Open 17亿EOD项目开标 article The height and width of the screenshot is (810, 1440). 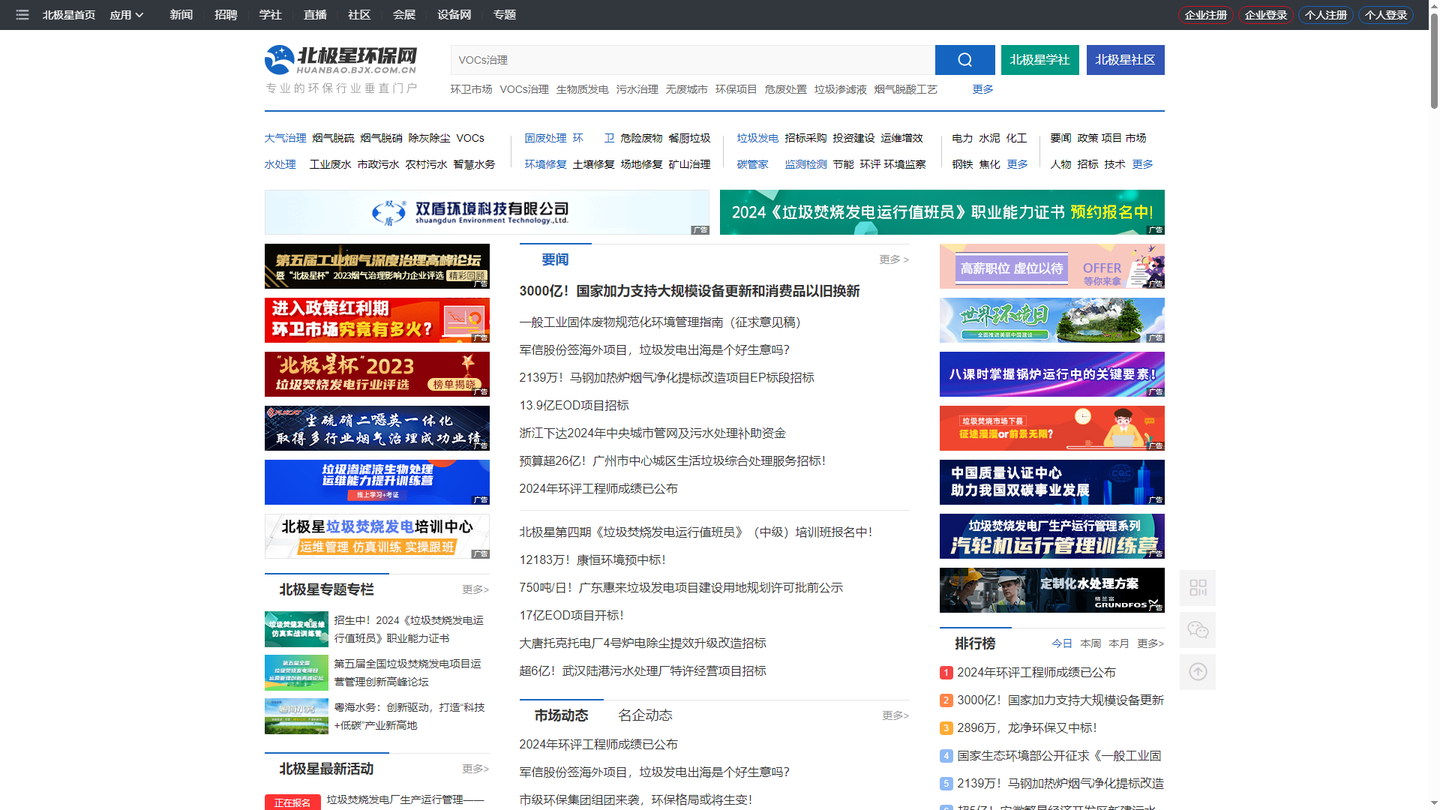(571, 615)
